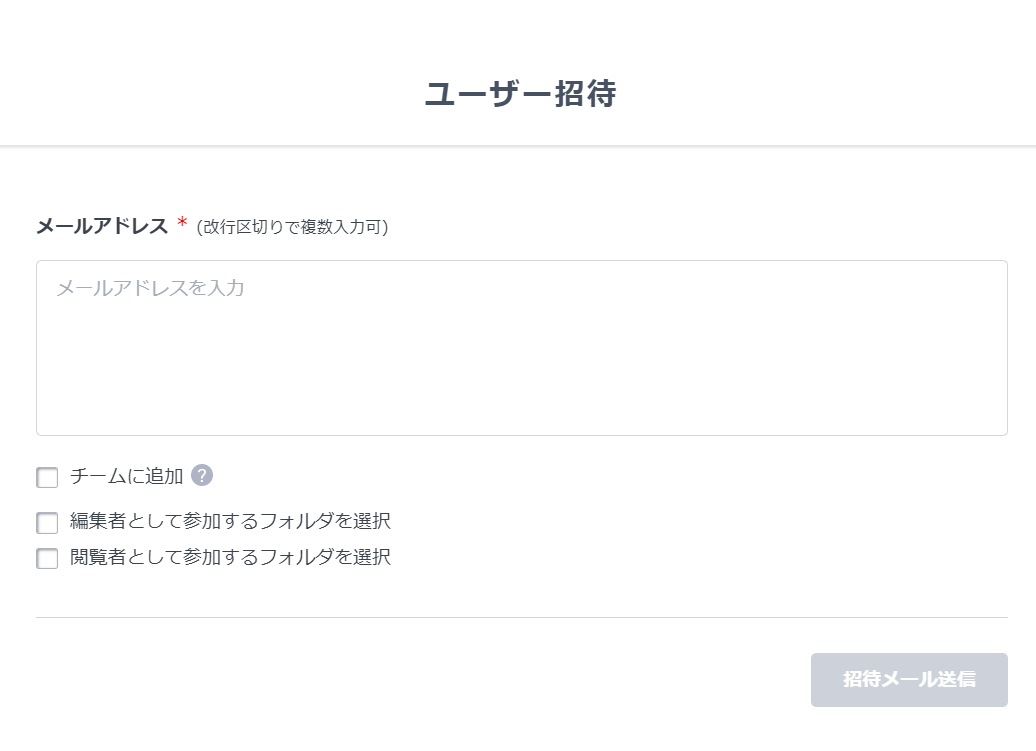Click inside the multi-line email entry box
1036x751 pixels.
pos(521,347)
